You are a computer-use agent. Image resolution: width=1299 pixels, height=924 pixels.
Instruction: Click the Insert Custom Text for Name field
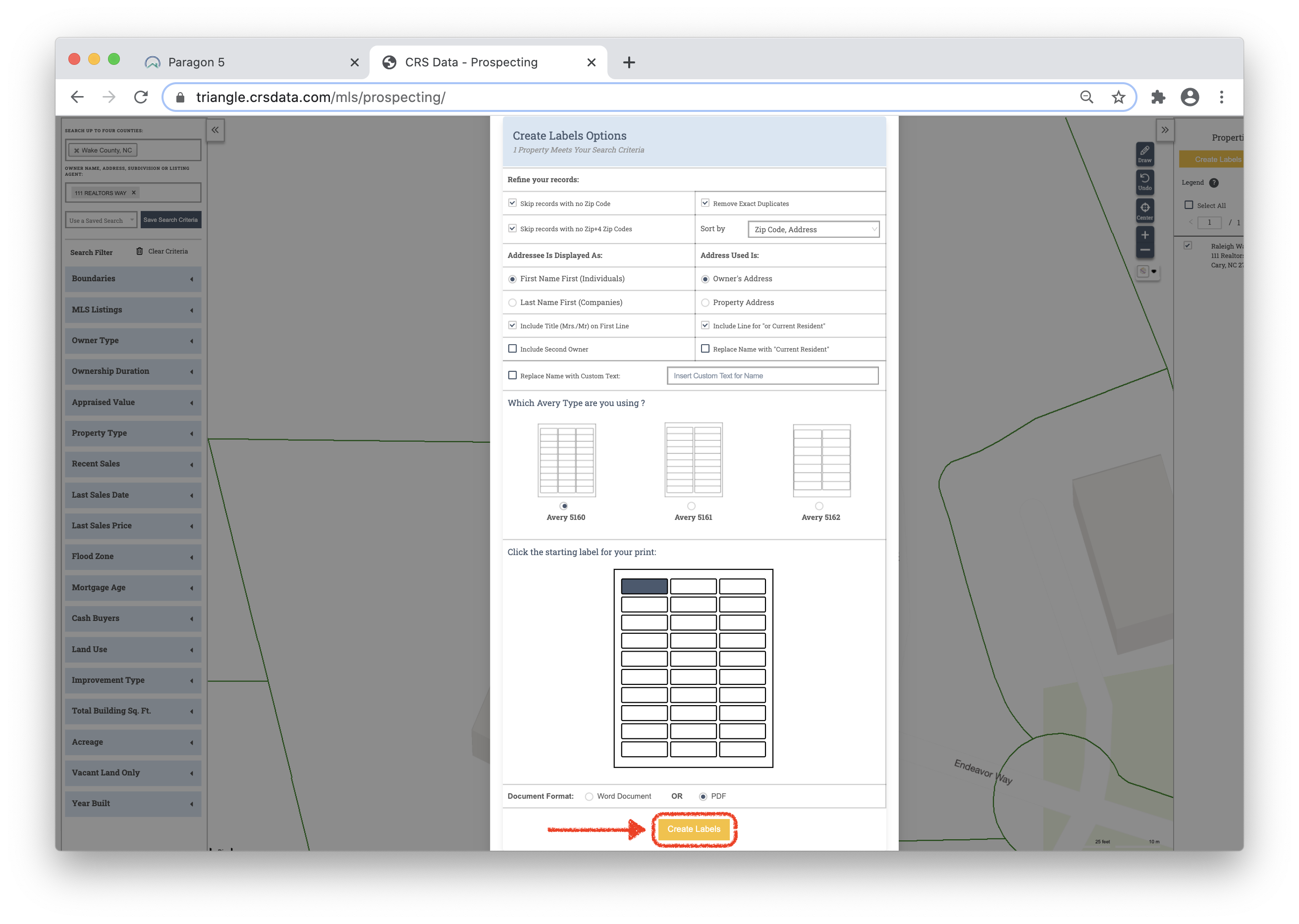tap(772, 375)
